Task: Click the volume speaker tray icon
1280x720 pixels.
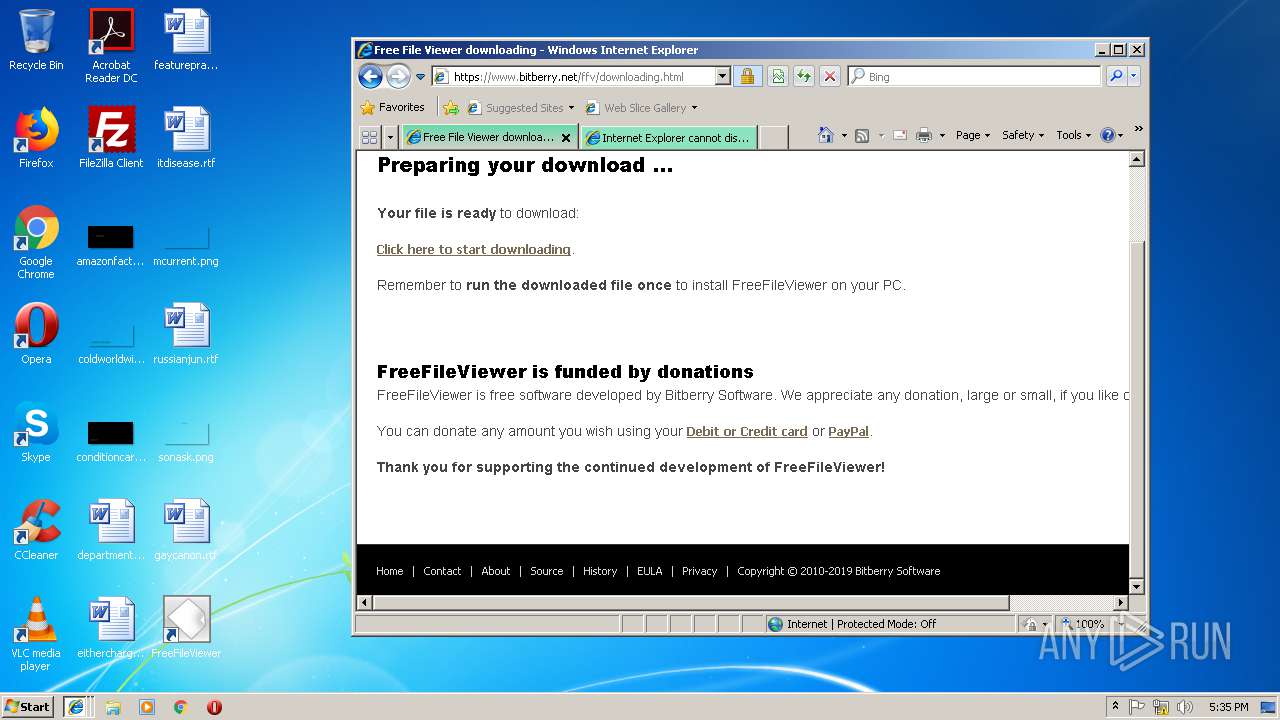Action: 1185,707
